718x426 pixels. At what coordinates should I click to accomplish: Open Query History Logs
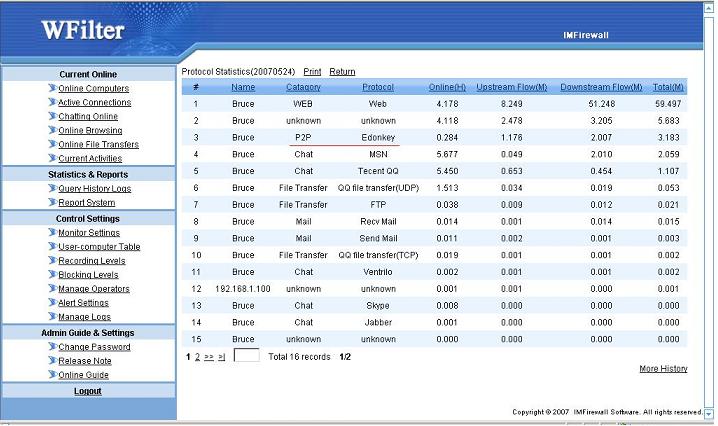coord(94,189)
